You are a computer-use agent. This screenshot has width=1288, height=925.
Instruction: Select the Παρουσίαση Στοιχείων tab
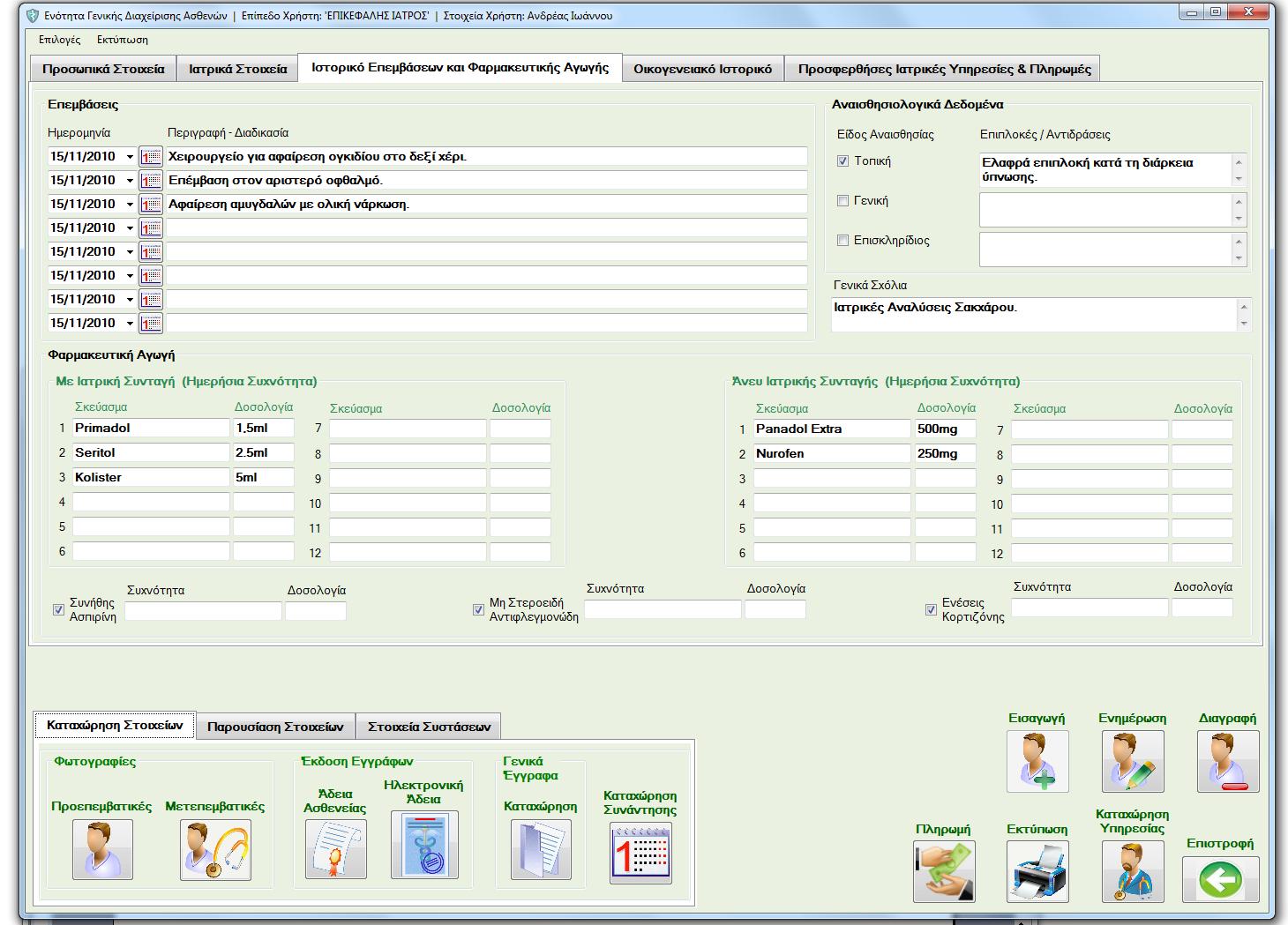click(275, 727)
